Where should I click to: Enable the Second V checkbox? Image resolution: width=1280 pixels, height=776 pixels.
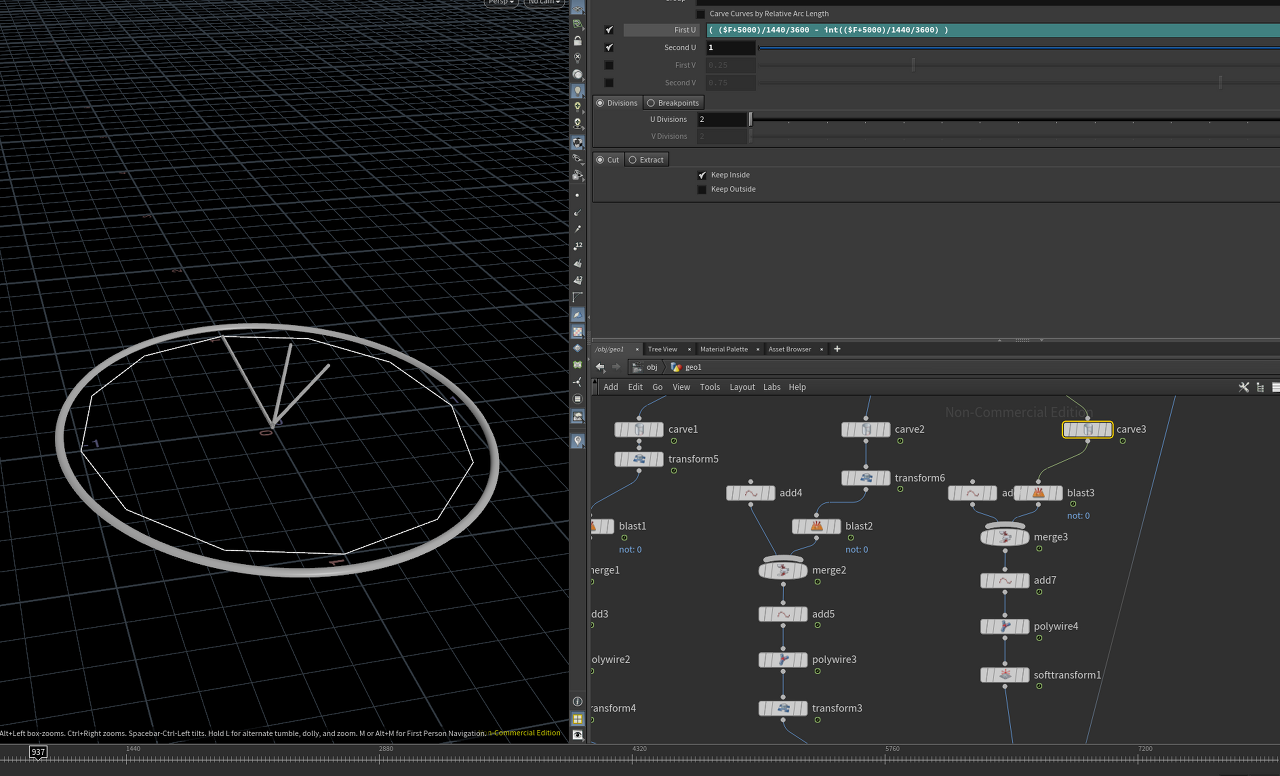[x=609, y=83]
